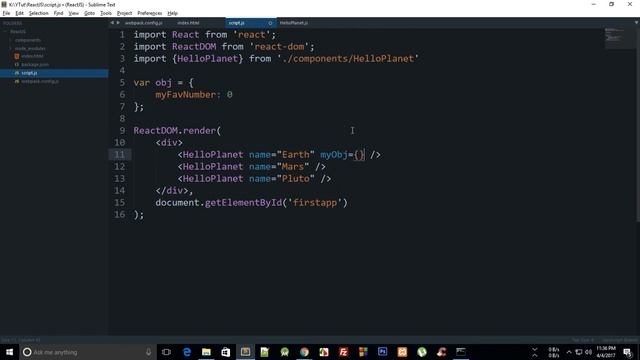Click line number 11 in the gutter
This screenshot has height=360, width=640.
pyautogui.click(x=119, y=155)
